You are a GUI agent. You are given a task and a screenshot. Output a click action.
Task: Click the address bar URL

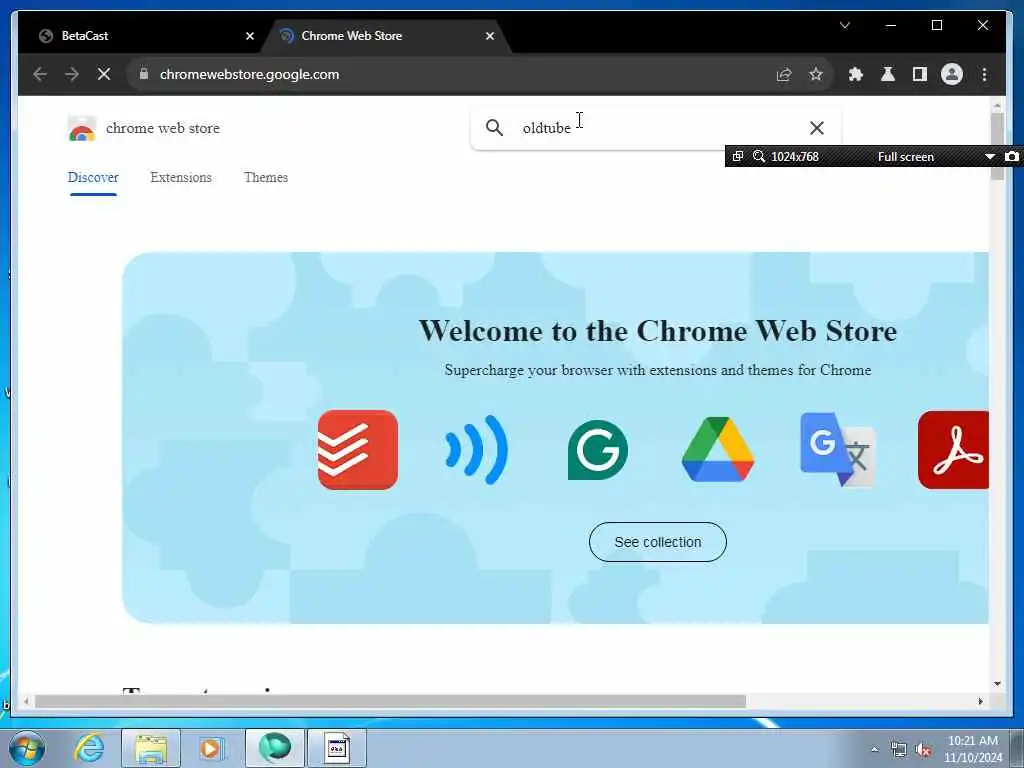[249, 74]
